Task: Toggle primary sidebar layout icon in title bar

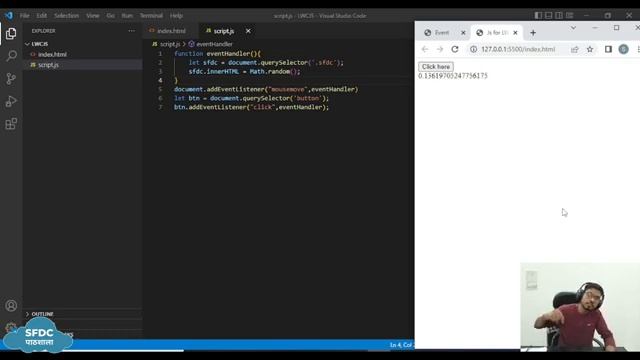Action: click(x=538, y=15)
